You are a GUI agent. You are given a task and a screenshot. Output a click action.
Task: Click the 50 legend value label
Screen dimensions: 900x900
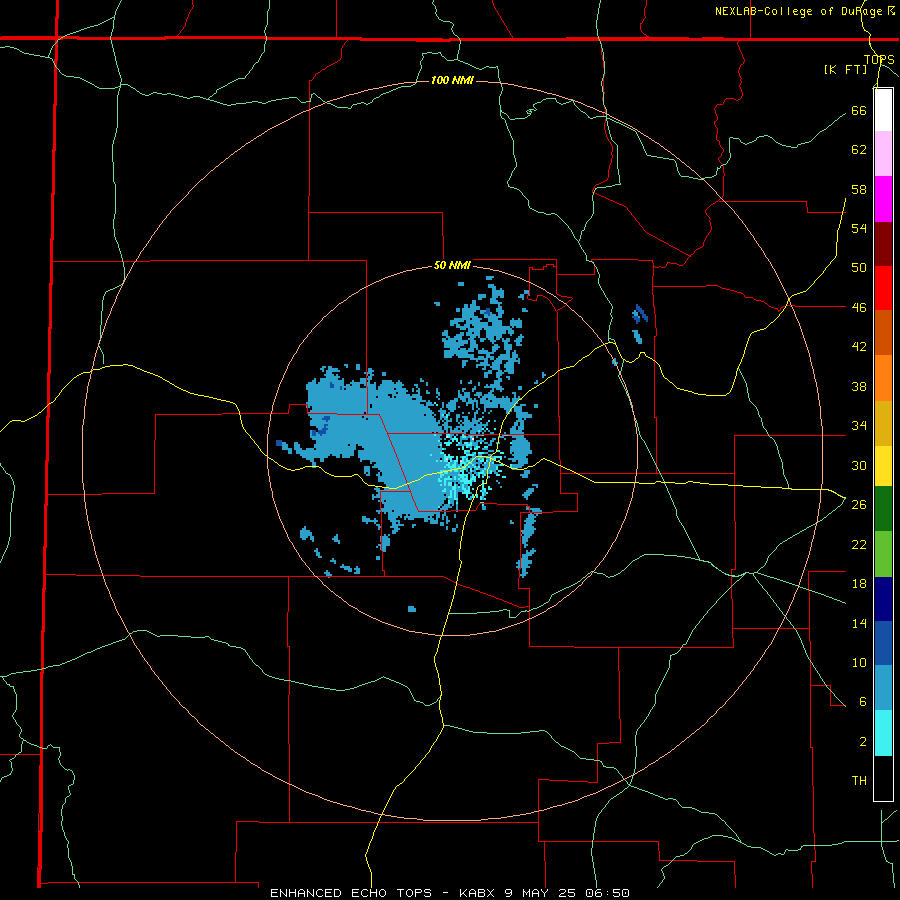pyautogui.click(x=859, y=267)
